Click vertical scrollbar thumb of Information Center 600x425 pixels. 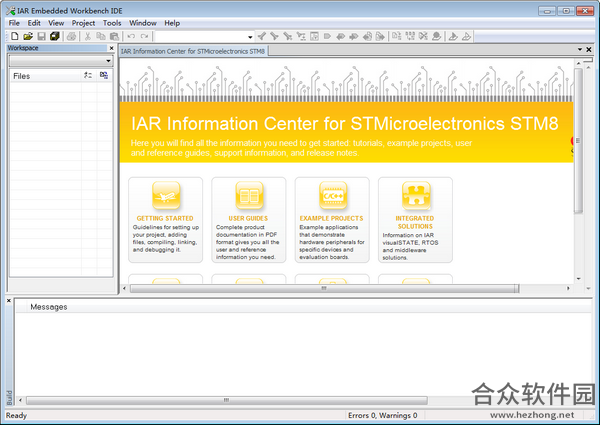point(578,141)
